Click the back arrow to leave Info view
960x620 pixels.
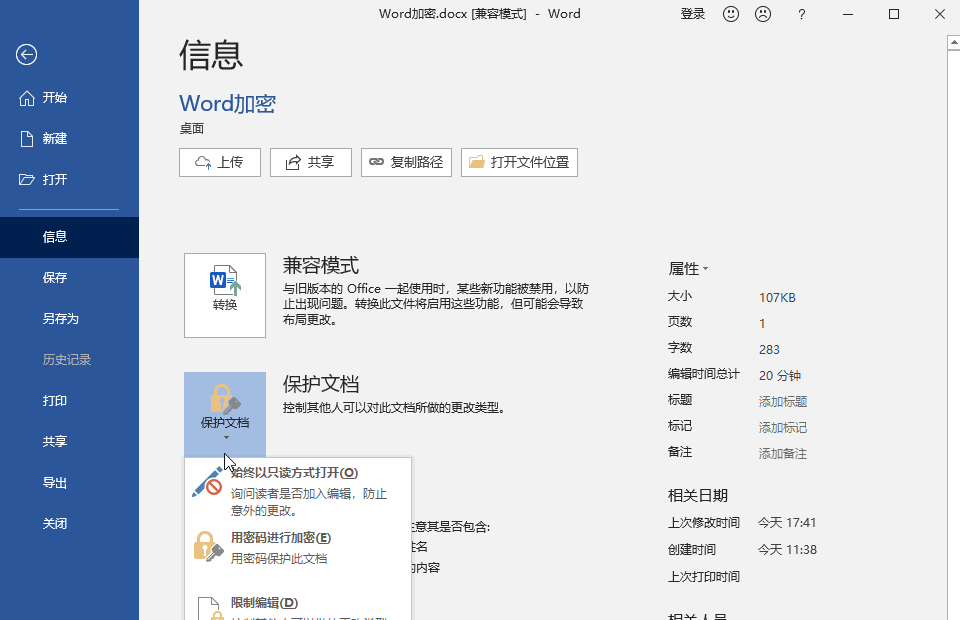pyautogui.click(x=26, y=56)
